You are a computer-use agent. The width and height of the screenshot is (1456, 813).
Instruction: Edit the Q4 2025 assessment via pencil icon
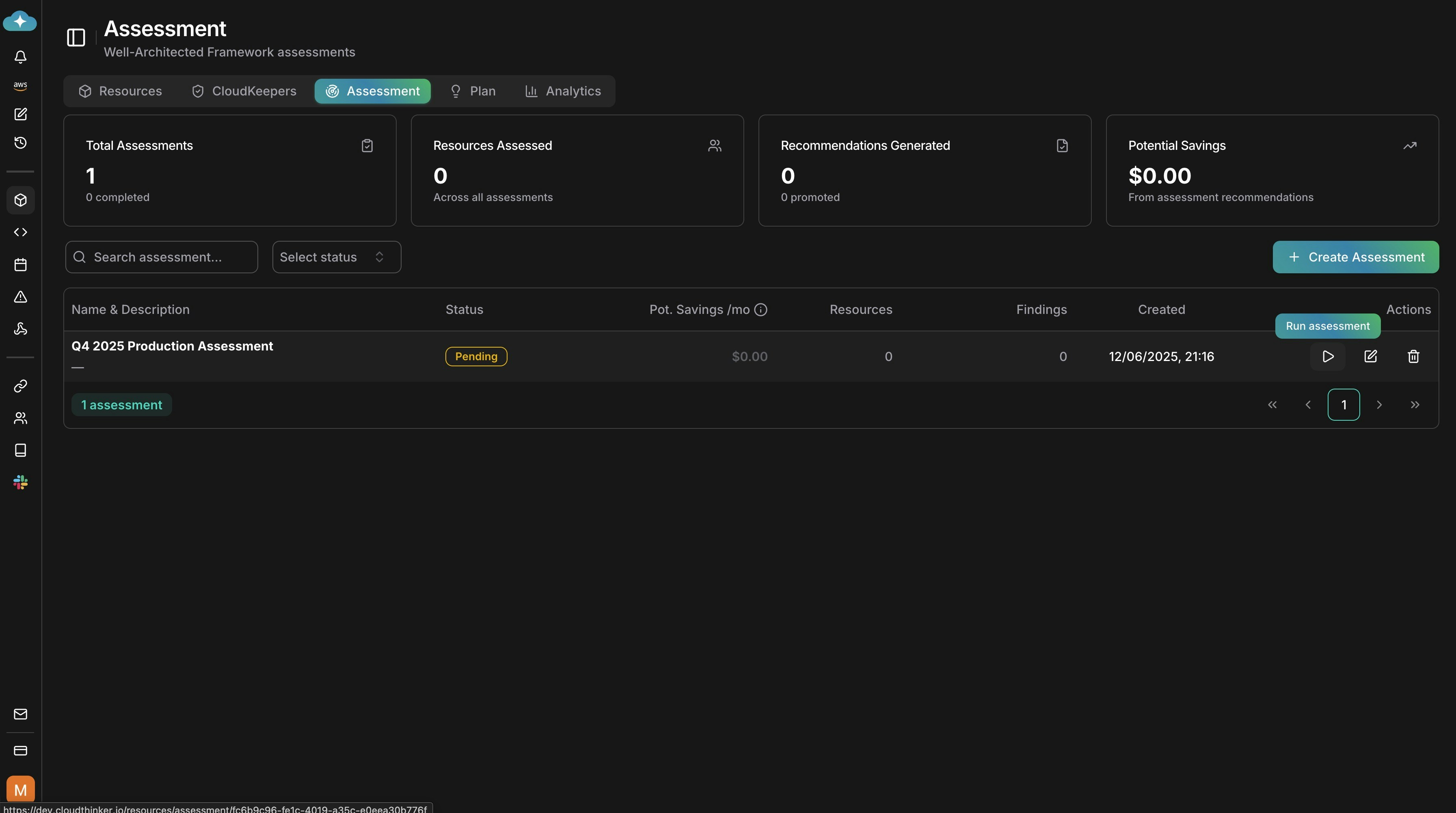pyautogui.click(x=1371, y=356)
